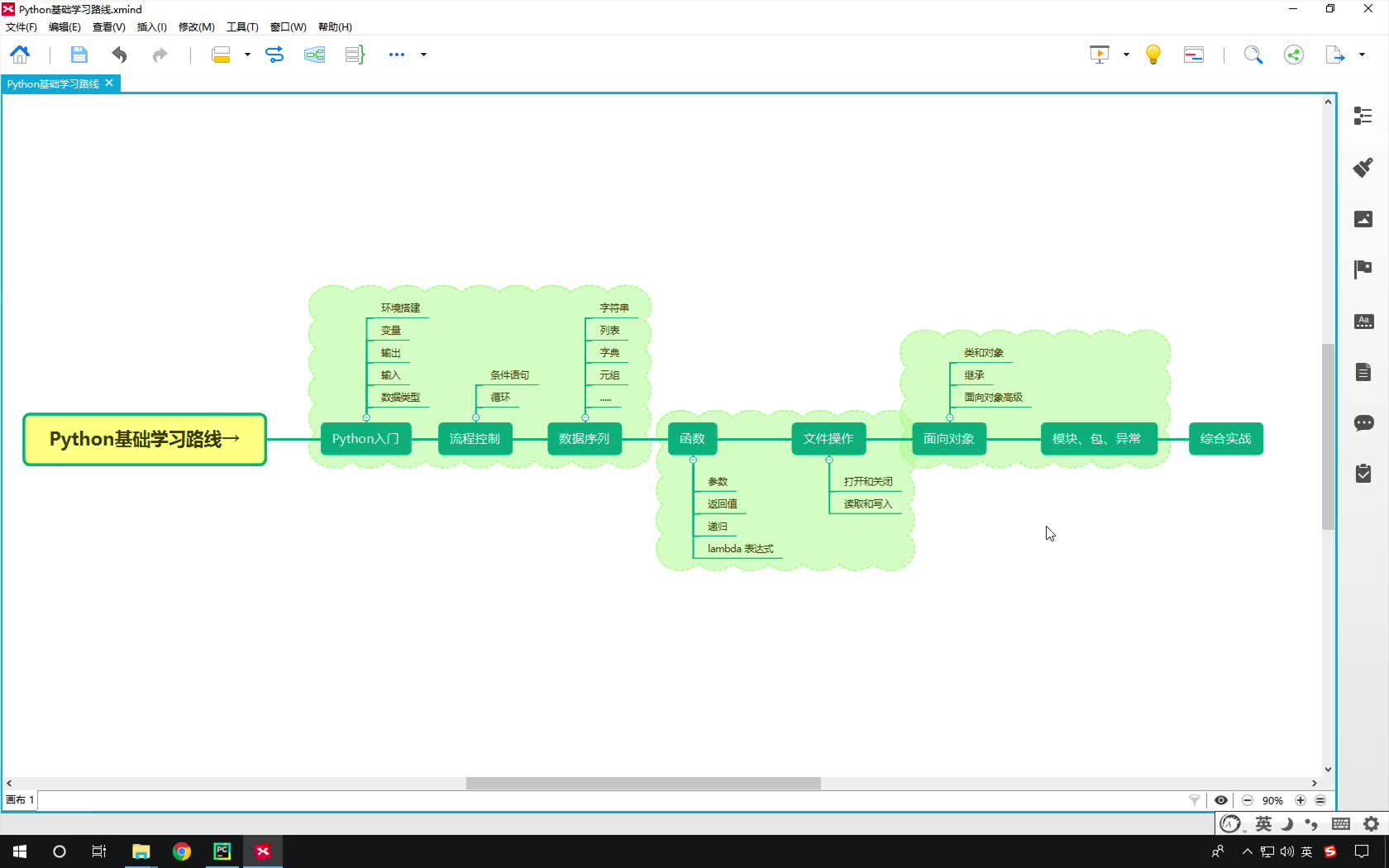This screenshot has width=1389, height=868.
Task: Expand the more tools dropdown arrow
Action: pos(423,55)
